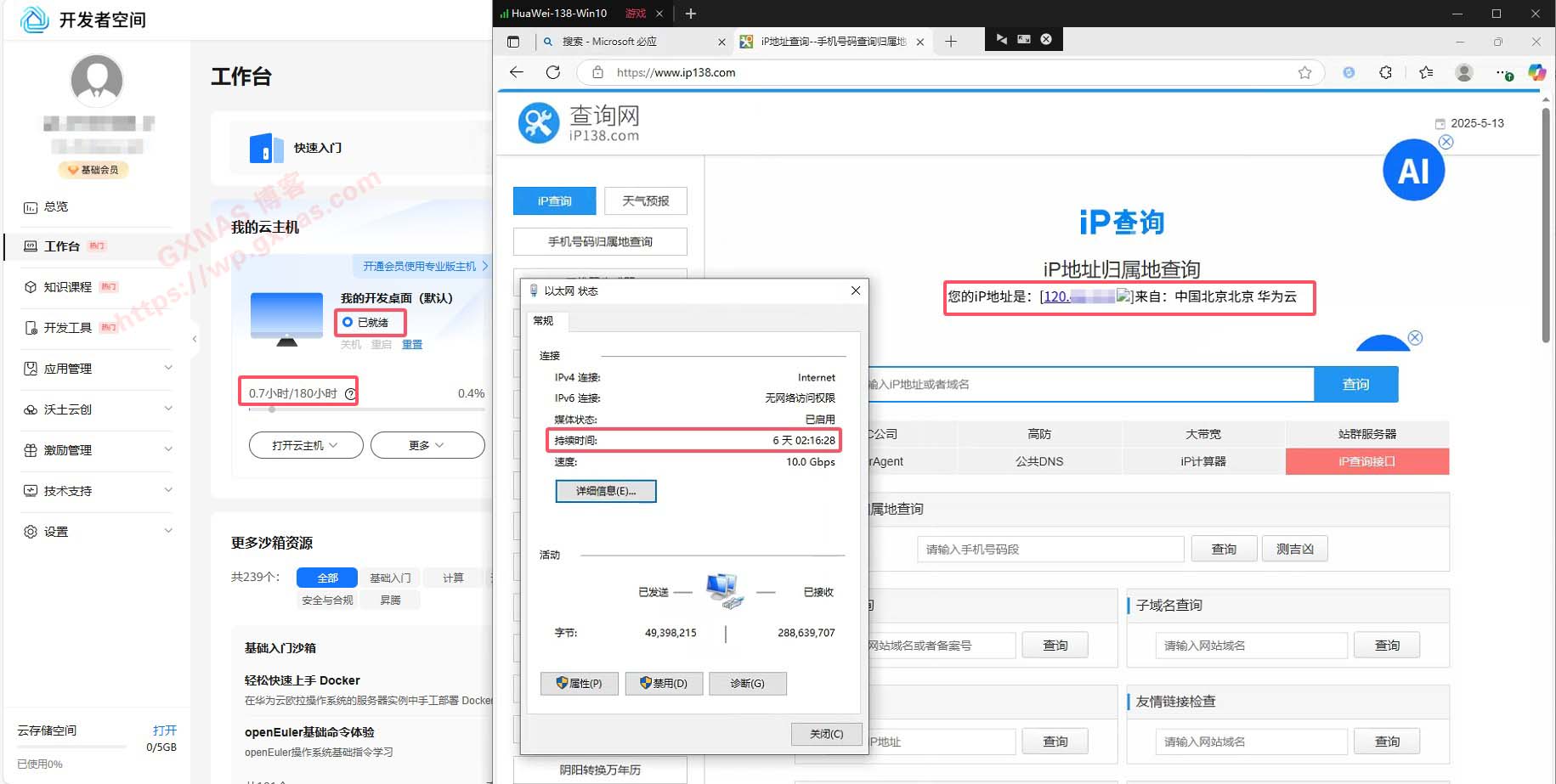Click the 关闭(C) button in dialog
Viewport: 1556px width, 784px height.
click(825, 734)
